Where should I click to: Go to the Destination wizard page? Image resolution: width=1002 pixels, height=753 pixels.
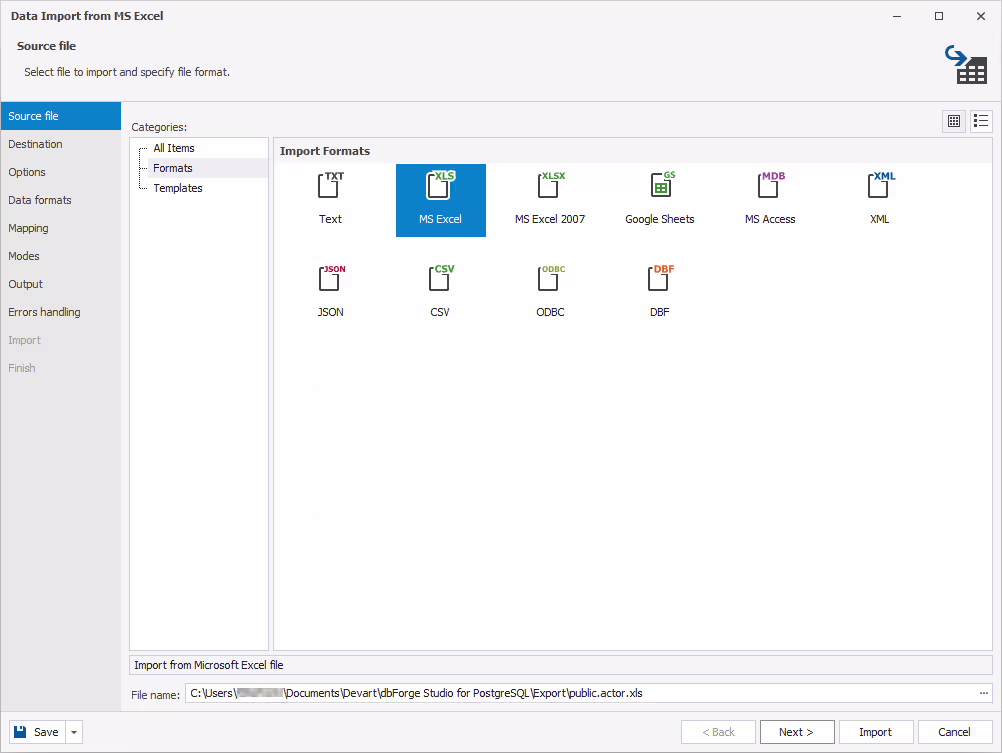pyautogui.click(x=61, y=144)
